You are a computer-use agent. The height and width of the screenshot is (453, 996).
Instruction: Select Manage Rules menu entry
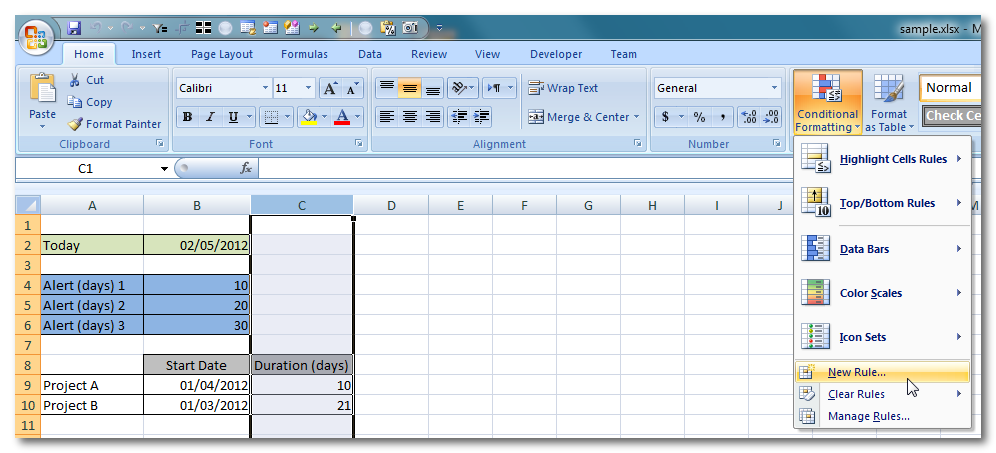pos(868,416)
